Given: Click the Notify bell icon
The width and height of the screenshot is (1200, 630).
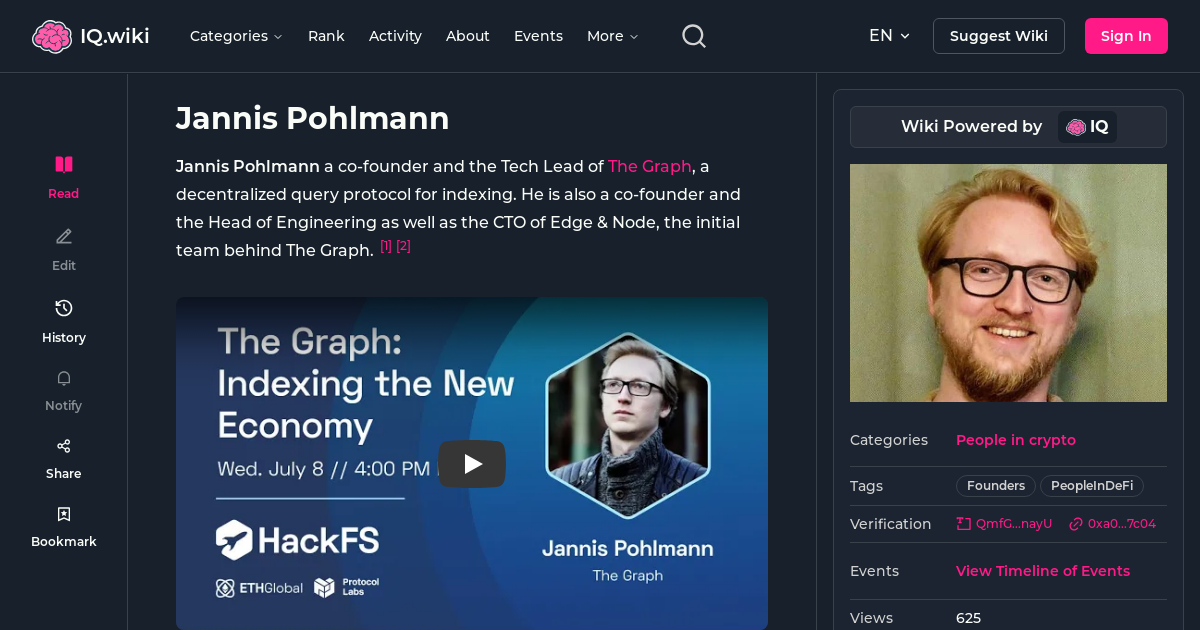Looking at the screenshot, I should click(x=63, y=378).
